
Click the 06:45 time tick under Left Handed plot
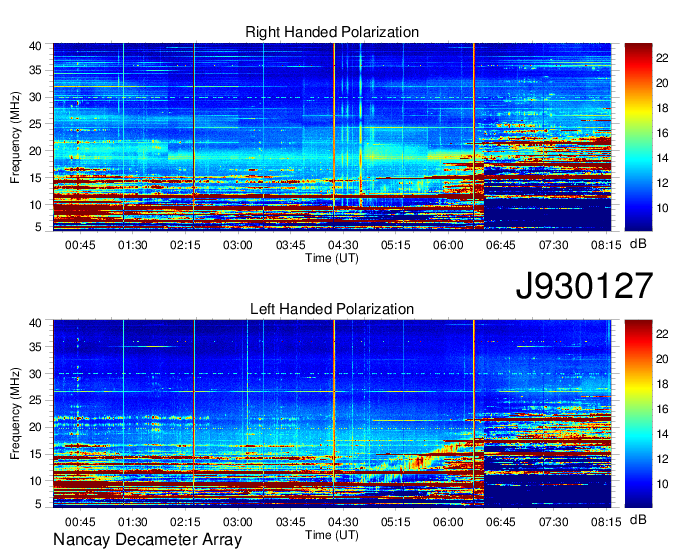tap(500, 522)
